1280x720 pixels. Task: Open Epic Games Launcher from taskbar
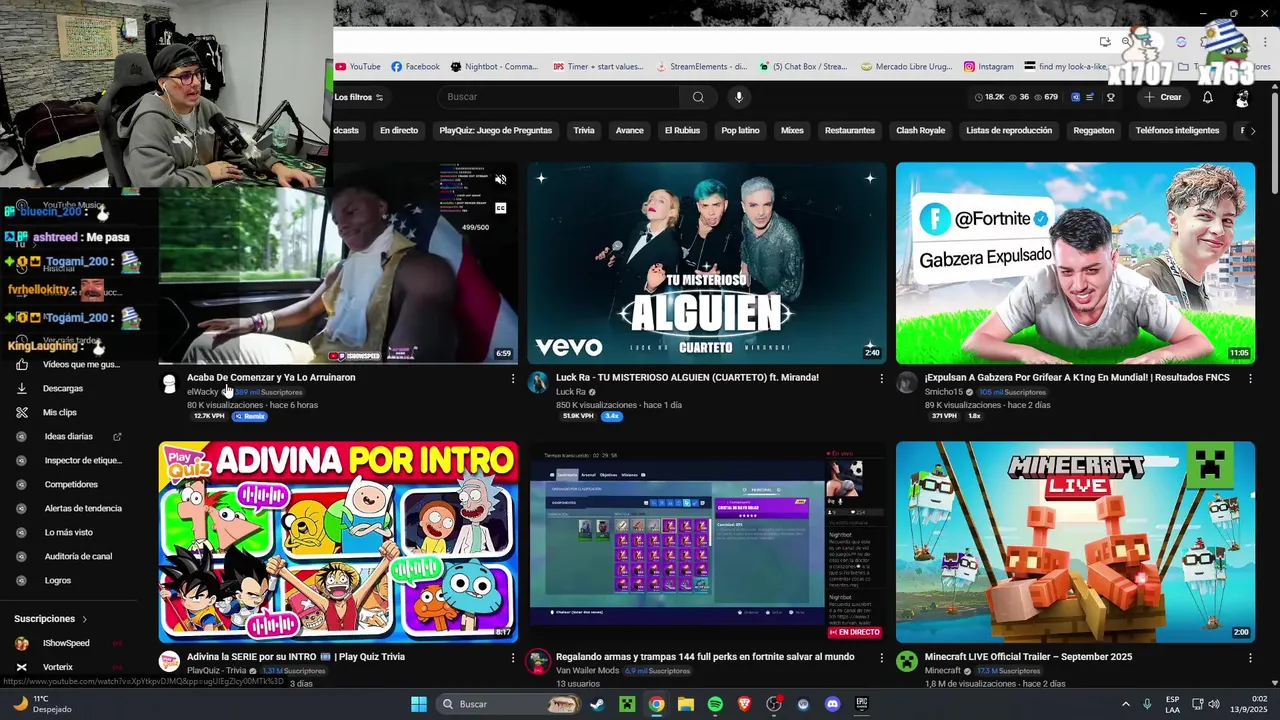coord(862,704)
